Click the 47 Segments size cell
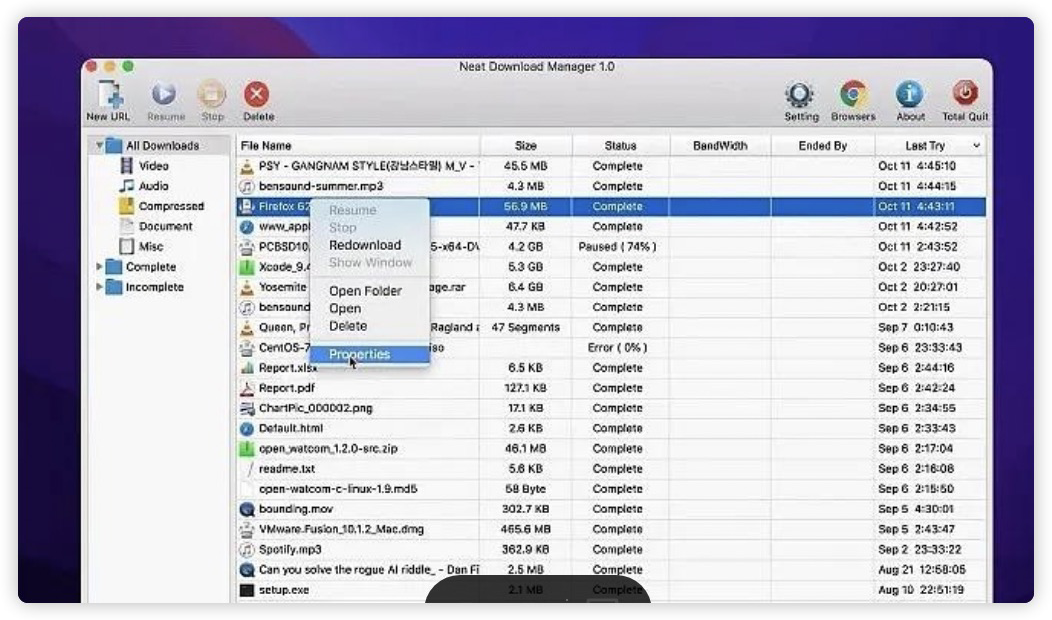1052x620 pixels. coord(525,327)
